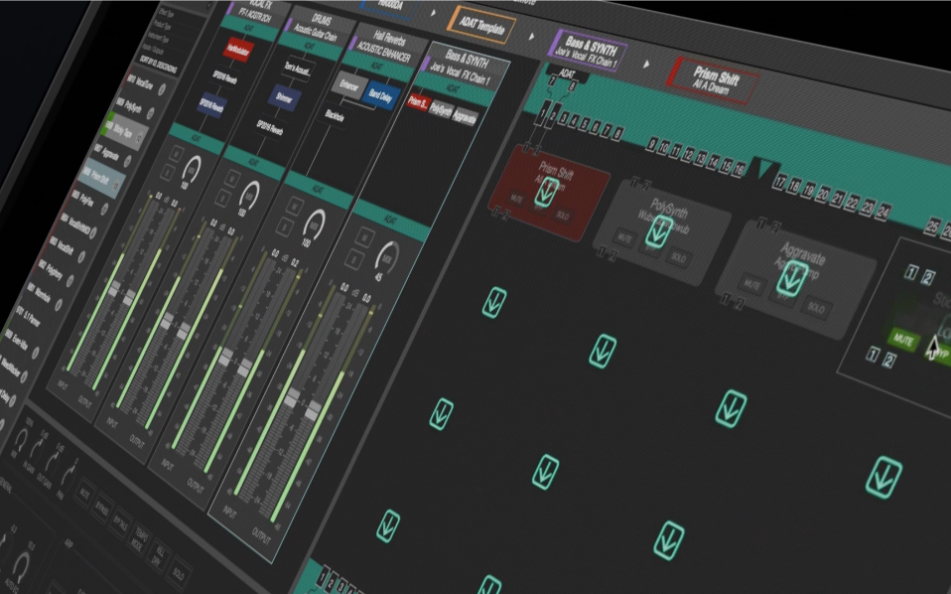Click the BYPASS button in bottom panel
The height and width of the screenshot is (594, 951).
coord(102,507)
